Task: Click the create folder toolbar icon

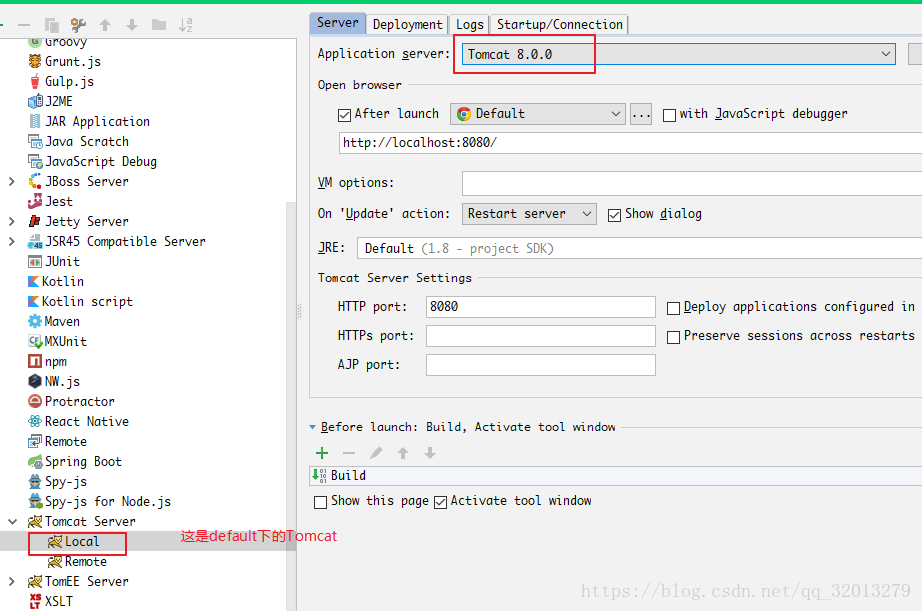Action: pyautogui.click(x=159, y=25)
